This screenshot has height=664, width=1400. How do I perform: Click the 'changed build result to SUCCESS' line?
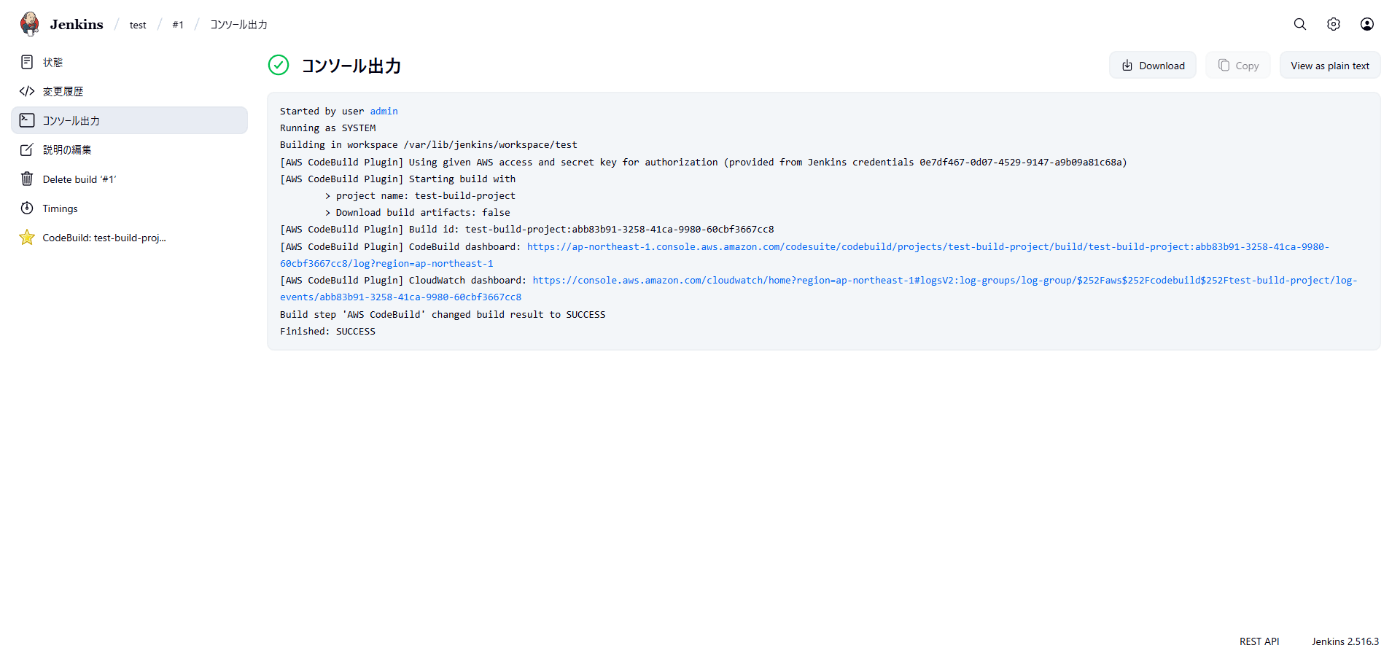443,314
